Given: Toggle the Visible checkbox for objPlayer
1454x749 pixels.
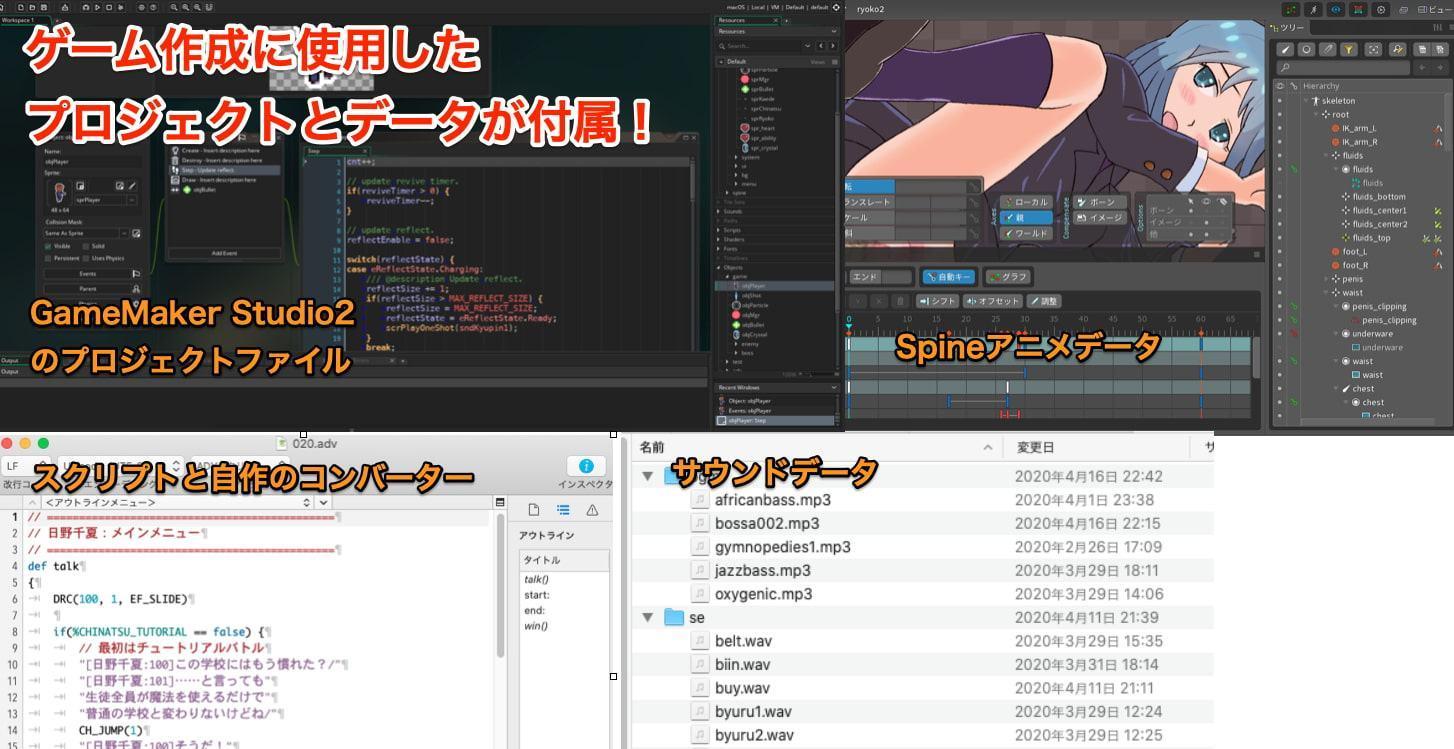Looking at the screenshot, I should 48,245.
